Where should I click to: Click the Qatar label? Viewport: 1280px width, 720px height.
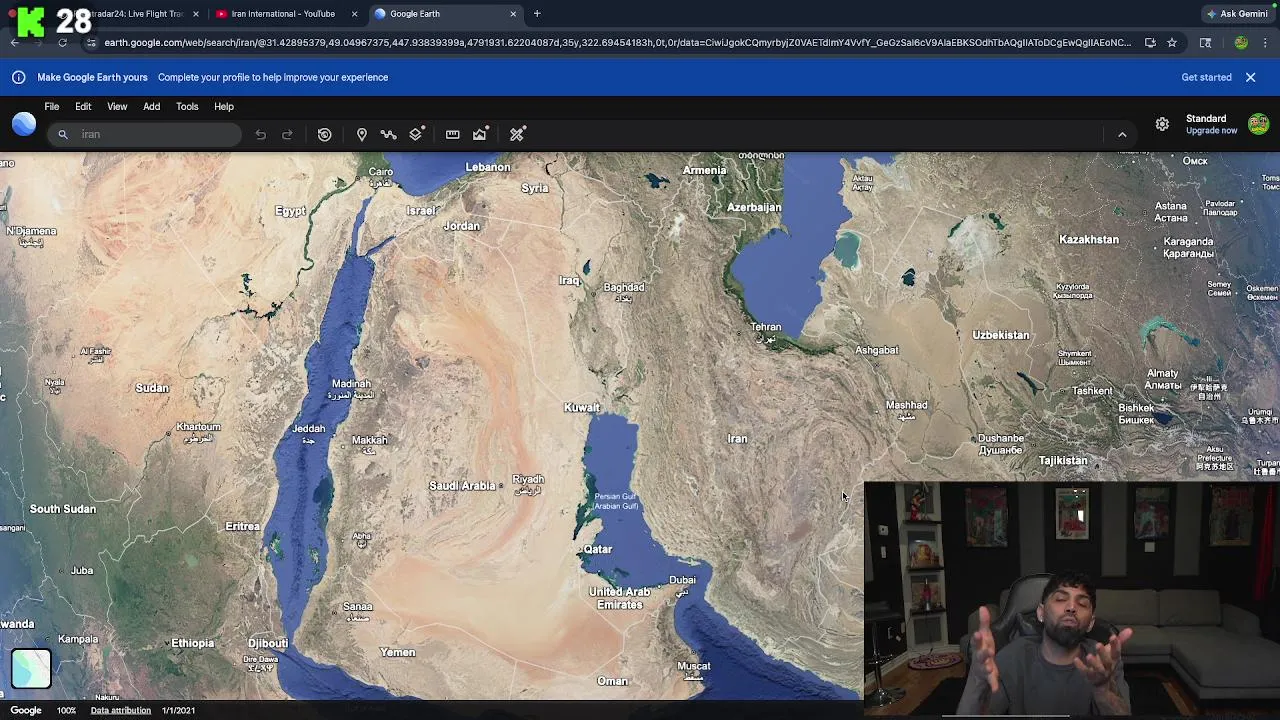click(x=597, y=550)
